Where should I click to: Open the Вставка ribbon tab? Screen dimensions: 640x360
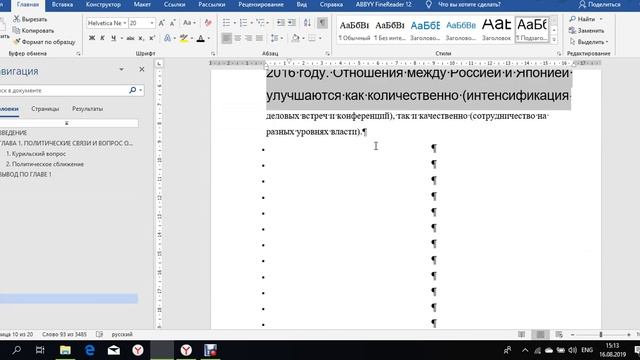pos(62,4)
